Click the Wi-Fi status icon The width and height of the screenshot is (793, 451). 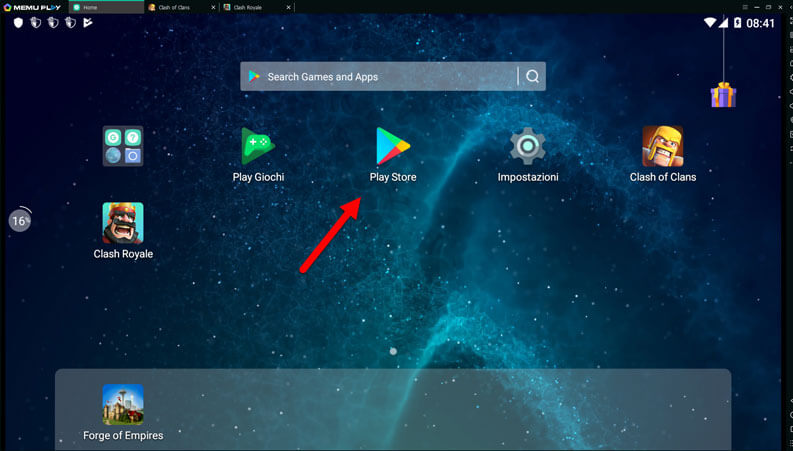[710, 23]
